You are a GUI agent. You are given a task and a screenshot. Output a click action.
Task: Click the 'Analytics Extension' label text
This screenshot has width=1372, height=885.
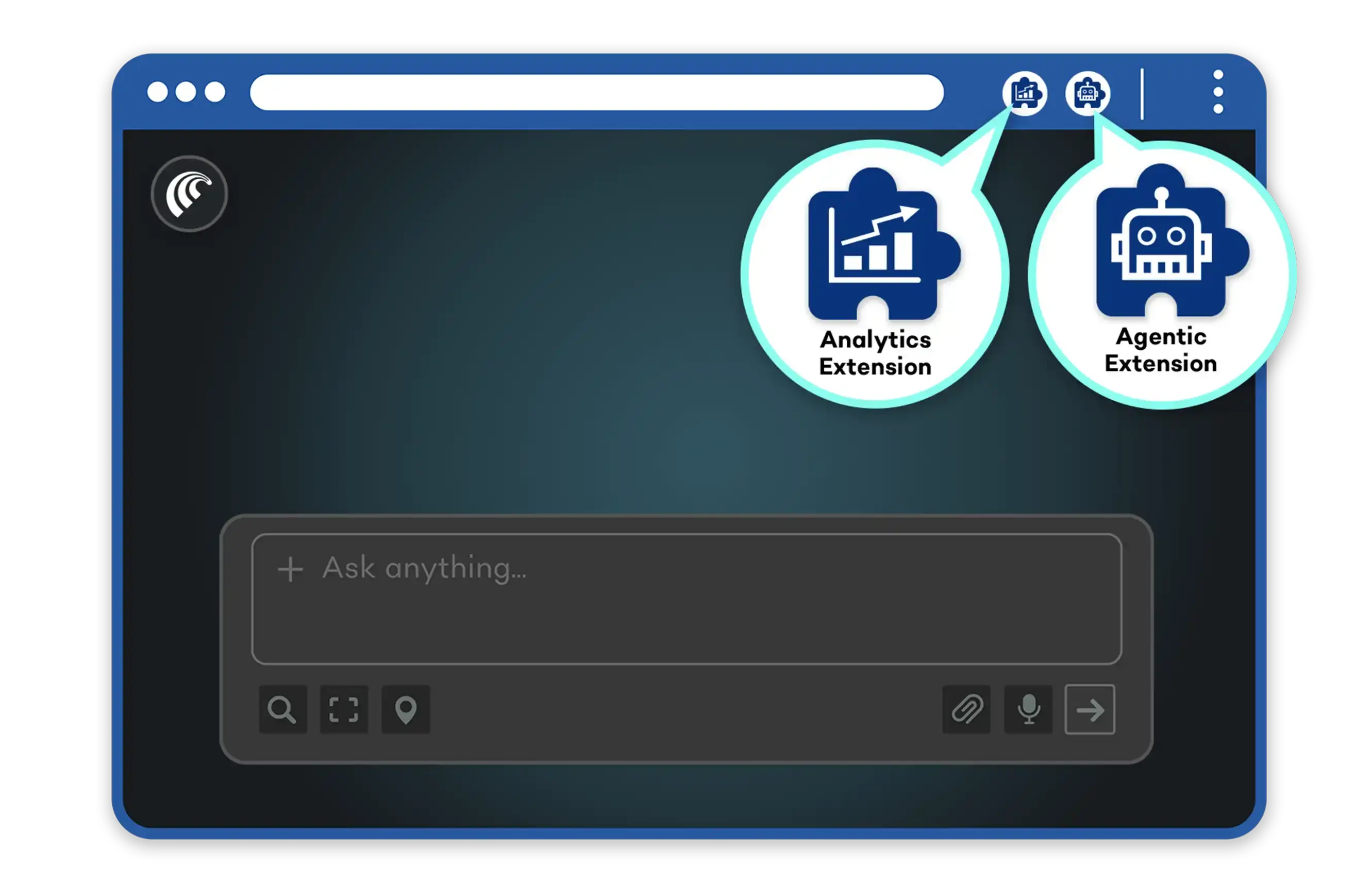click(875, 353)
